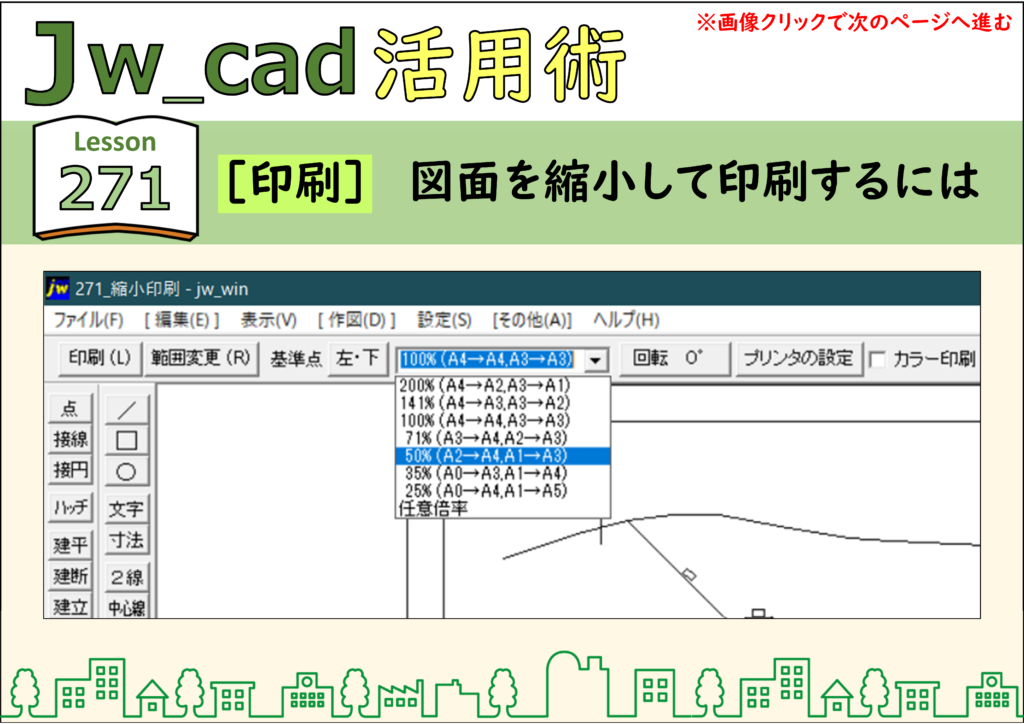
Task: Select 200% (A4→A2,A3→A1) option
Action: pyautogui.click(x=503, y=385)
